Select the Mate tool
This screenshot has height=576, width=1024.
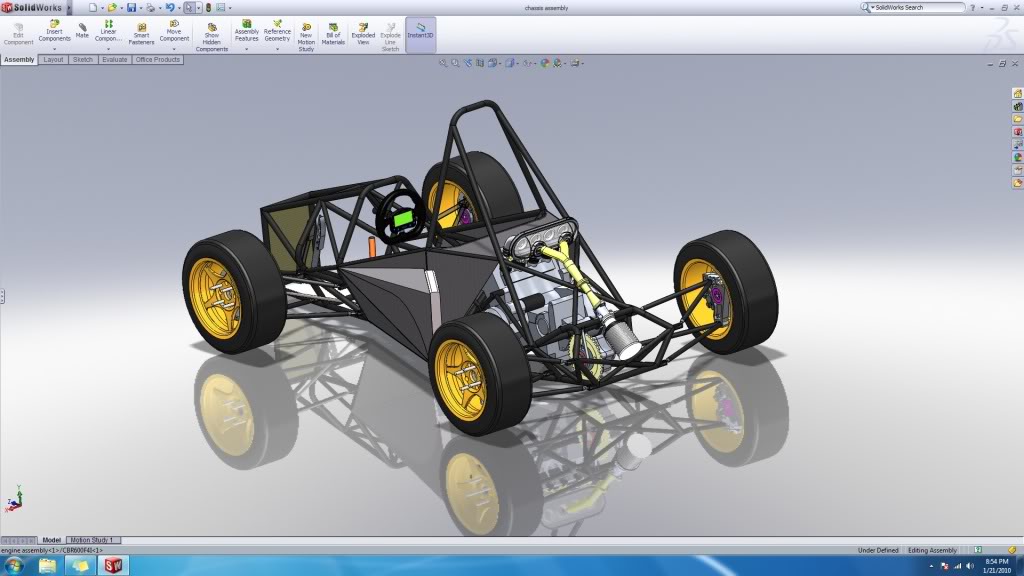[x=82, y=31]
